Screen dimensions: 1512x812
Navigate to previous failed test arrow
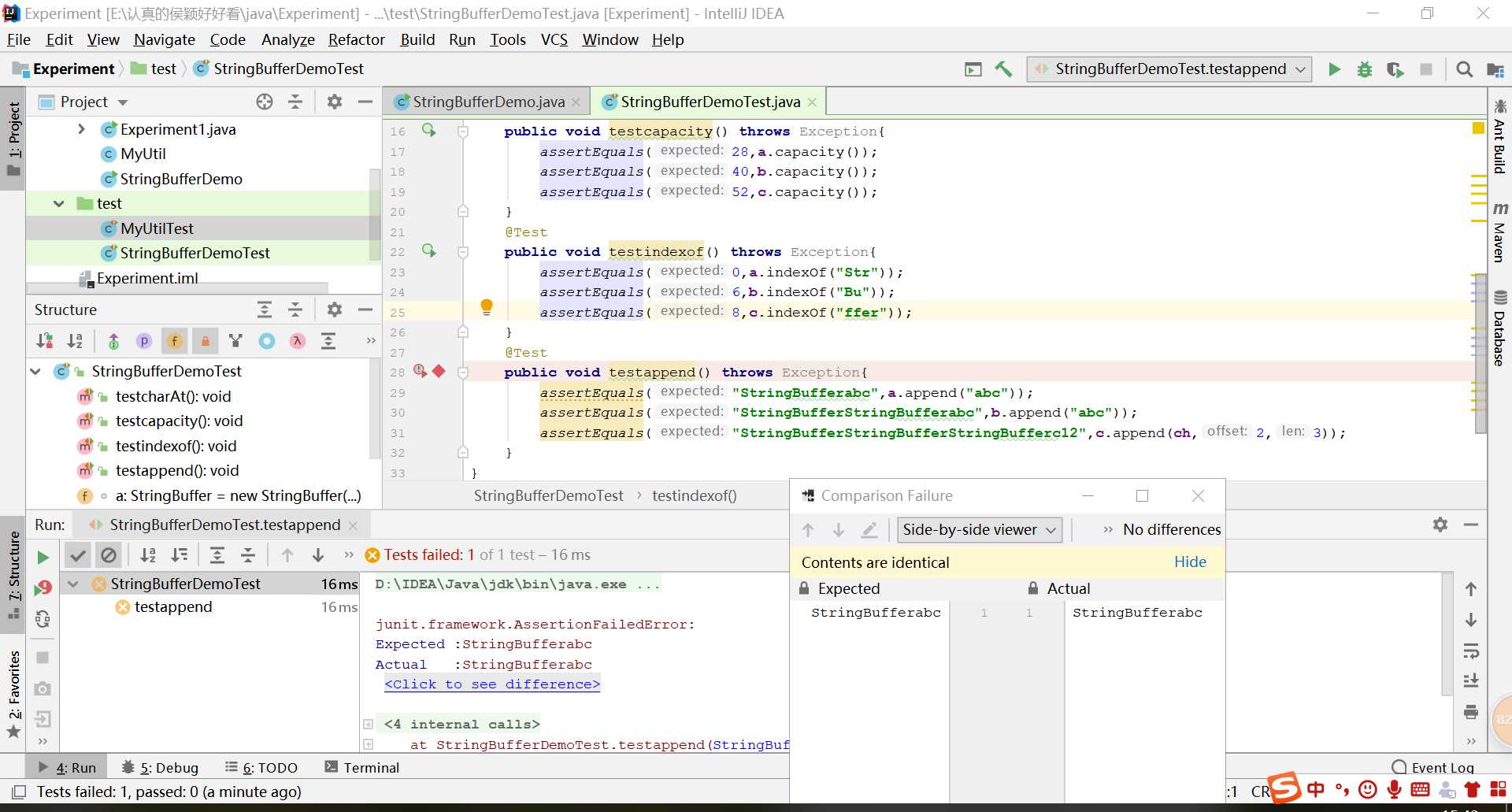pyautogui.click(x=287, y=555)
